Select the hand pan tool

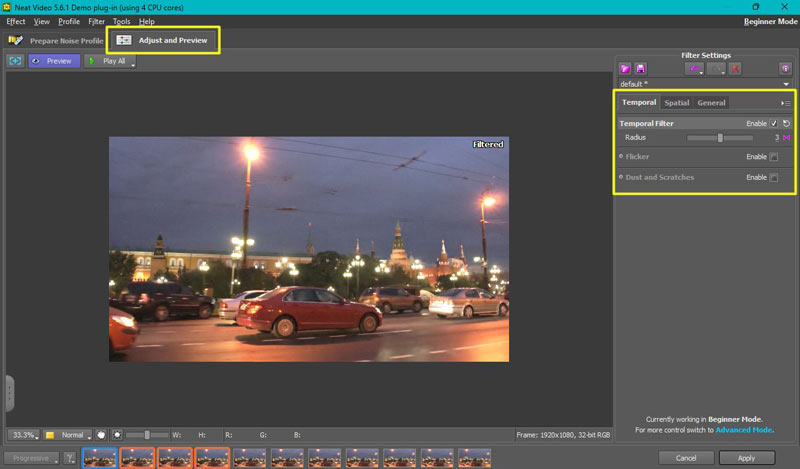coord(102,435)
